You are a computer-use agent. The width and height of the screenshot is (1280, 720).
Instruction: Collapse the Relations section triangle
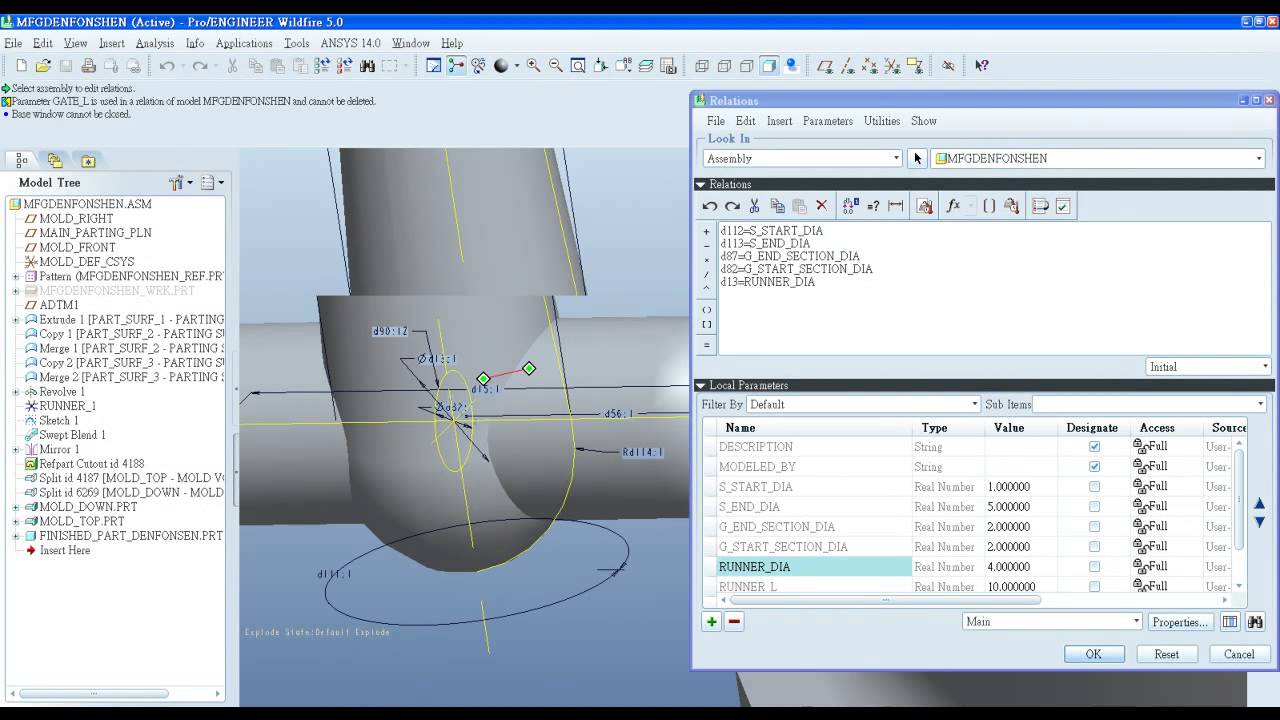700,184
